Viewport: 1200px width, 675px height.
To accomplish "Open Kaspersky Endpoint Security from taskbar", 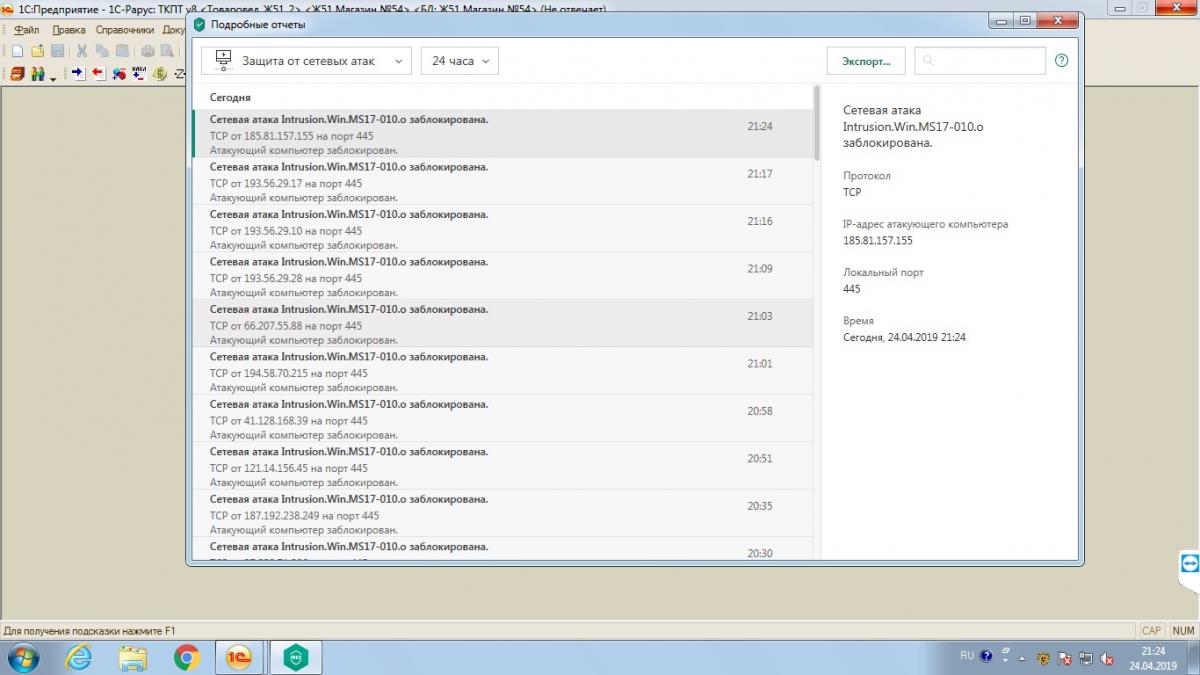I will tap(295, 657).
